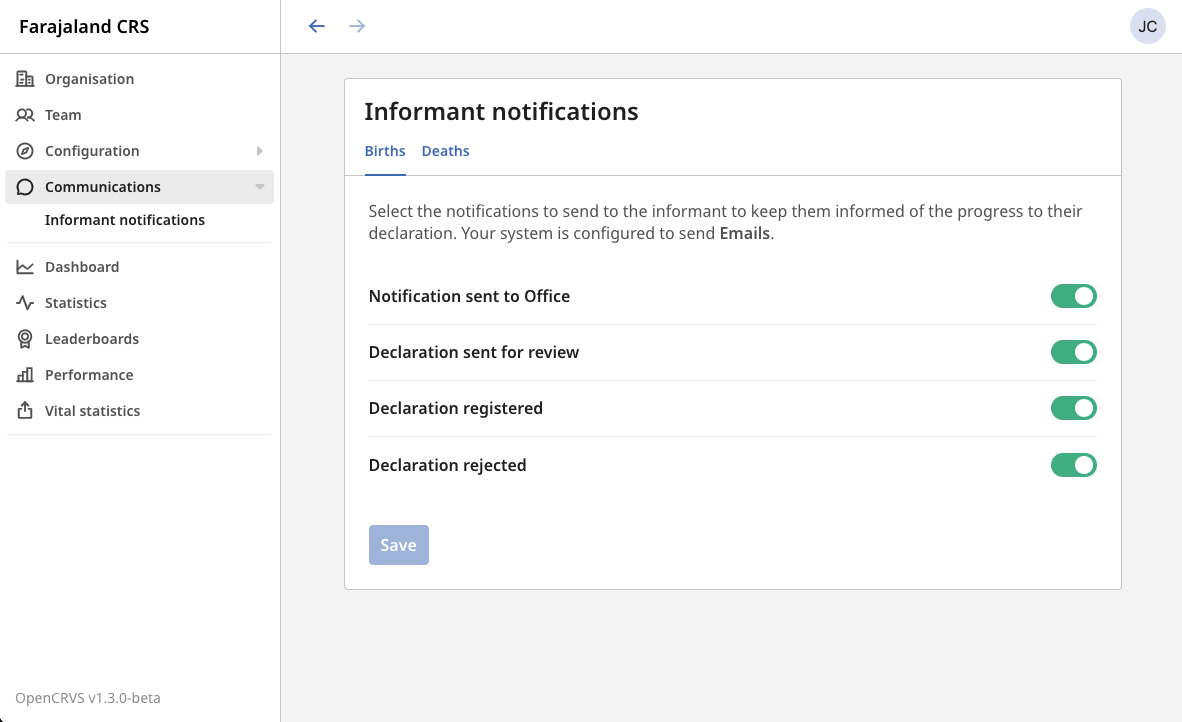The height and width of the screenshot is (722, 1182).
Task: Collapse the Communications section arrow
Action: tap(259, 187)
